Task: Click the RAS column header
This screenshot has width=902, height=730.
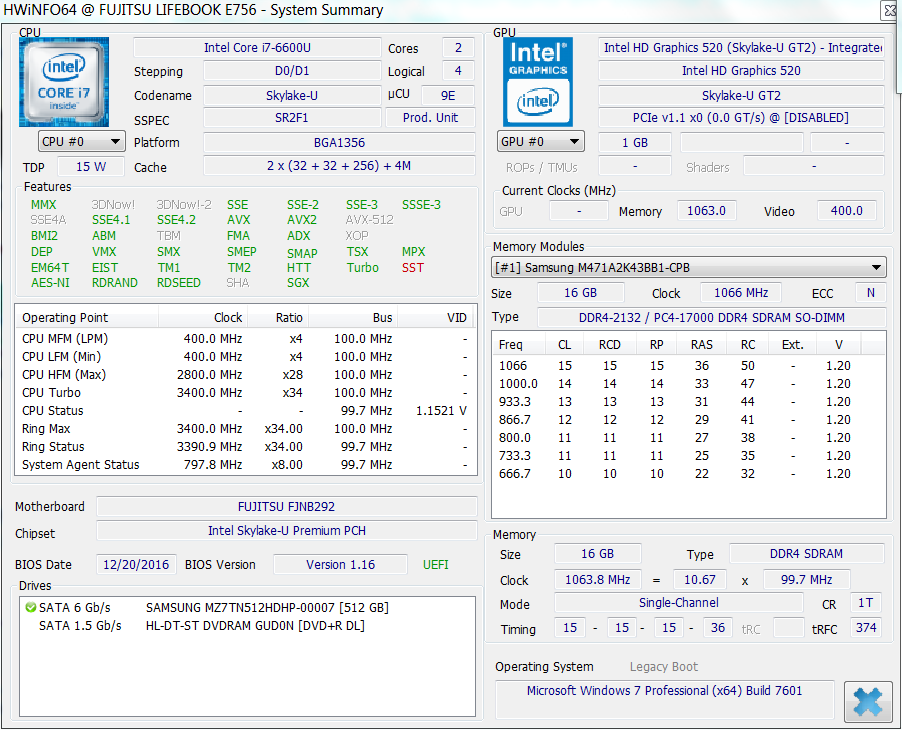Action: (x=701, y=345)
